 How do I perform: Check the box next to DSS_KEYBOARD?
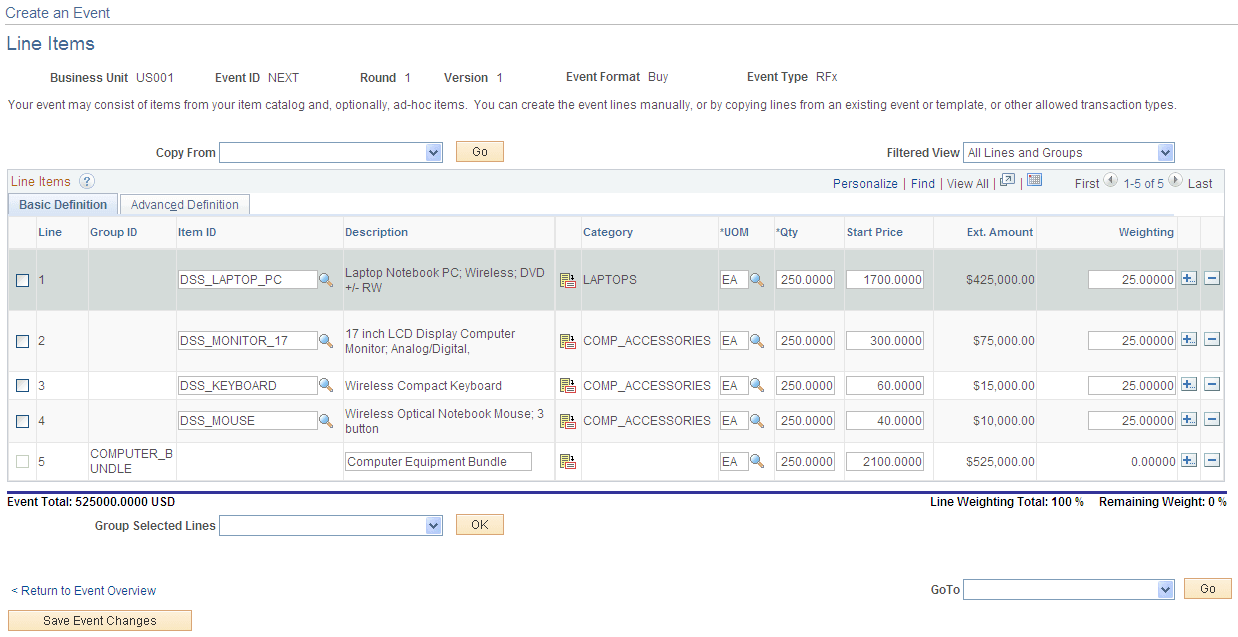(x=23, y=385)
